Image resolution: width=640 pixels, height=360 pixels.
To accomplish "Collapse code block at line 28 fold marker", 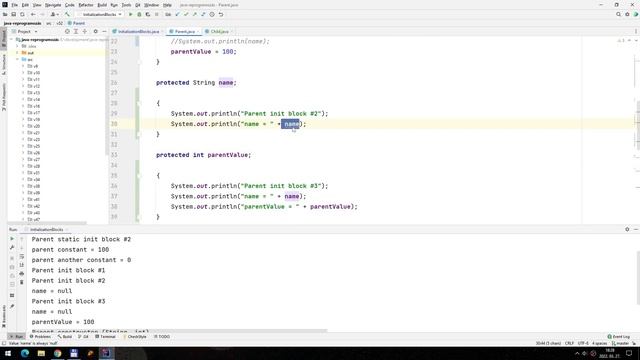I will pos(140,103).
